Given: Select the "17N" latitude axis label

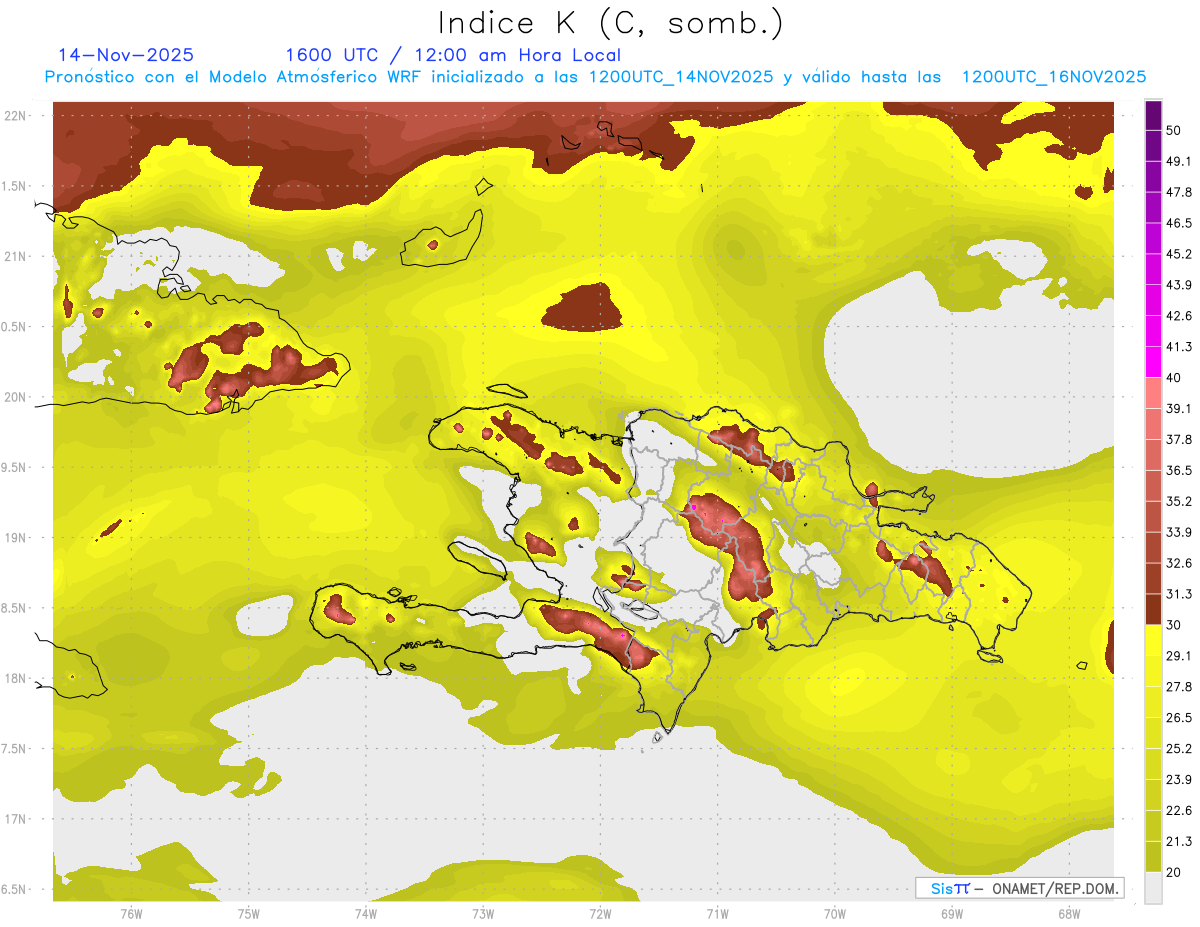Looking at the screenshot, I should pyautogui.click(x=17, y=819).
